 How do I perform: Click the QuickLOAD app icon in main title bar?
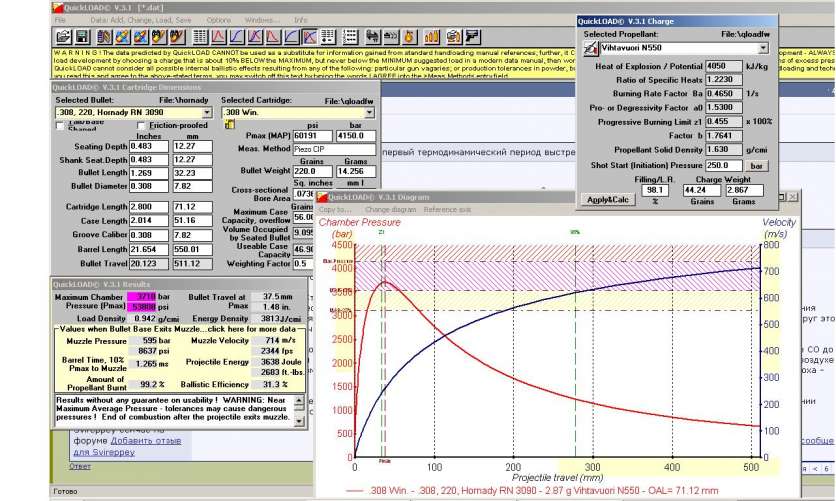click(57, 5)
